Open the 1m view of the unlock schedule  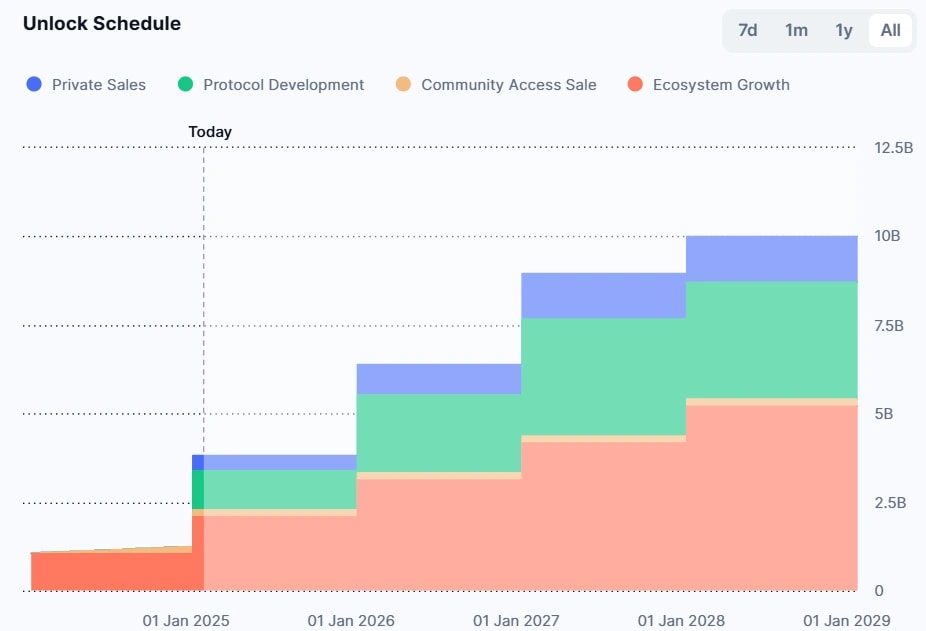(x=795, y=30)
